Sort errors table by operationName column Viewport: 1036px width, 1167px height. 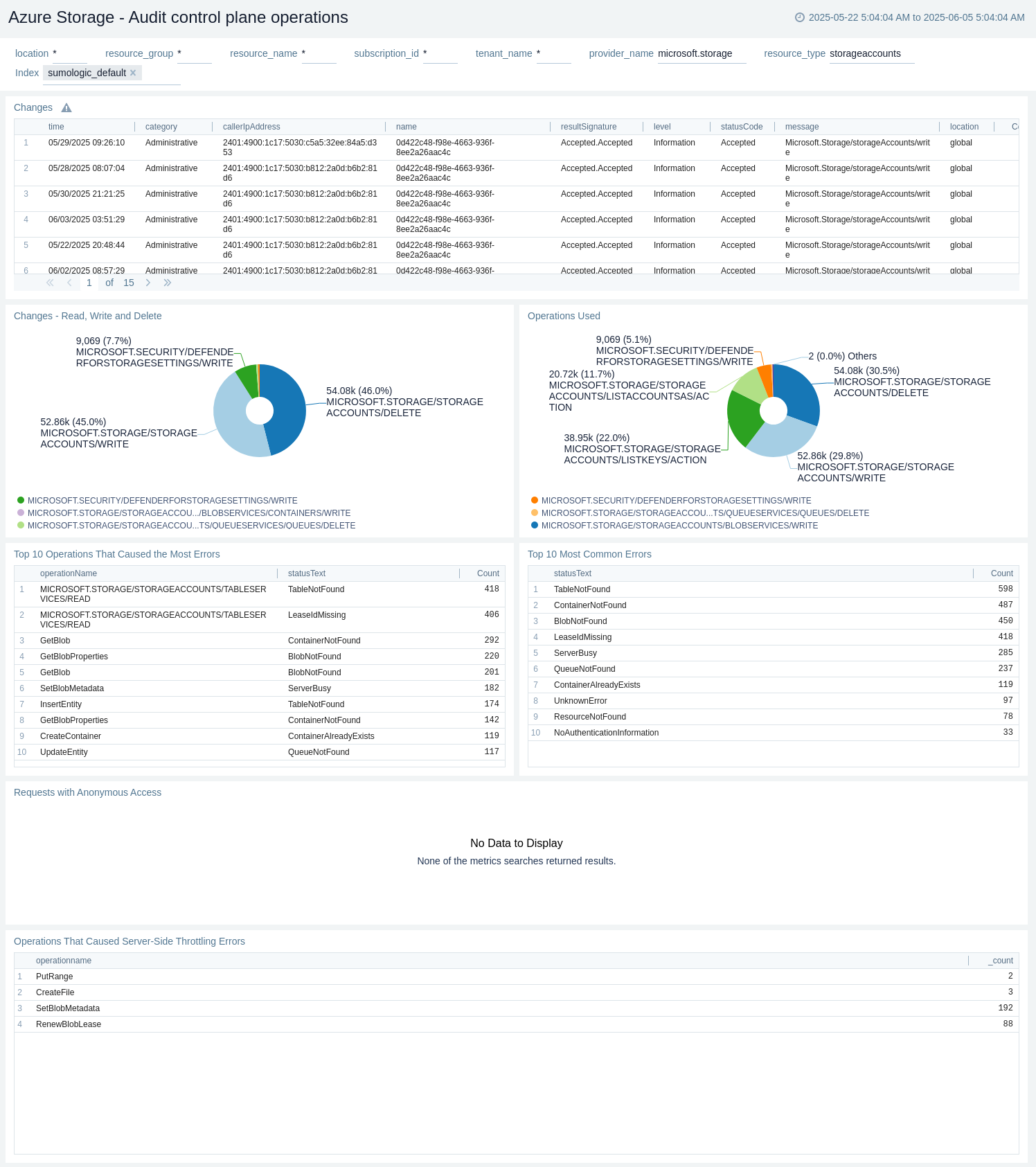(x=69, y=573)
